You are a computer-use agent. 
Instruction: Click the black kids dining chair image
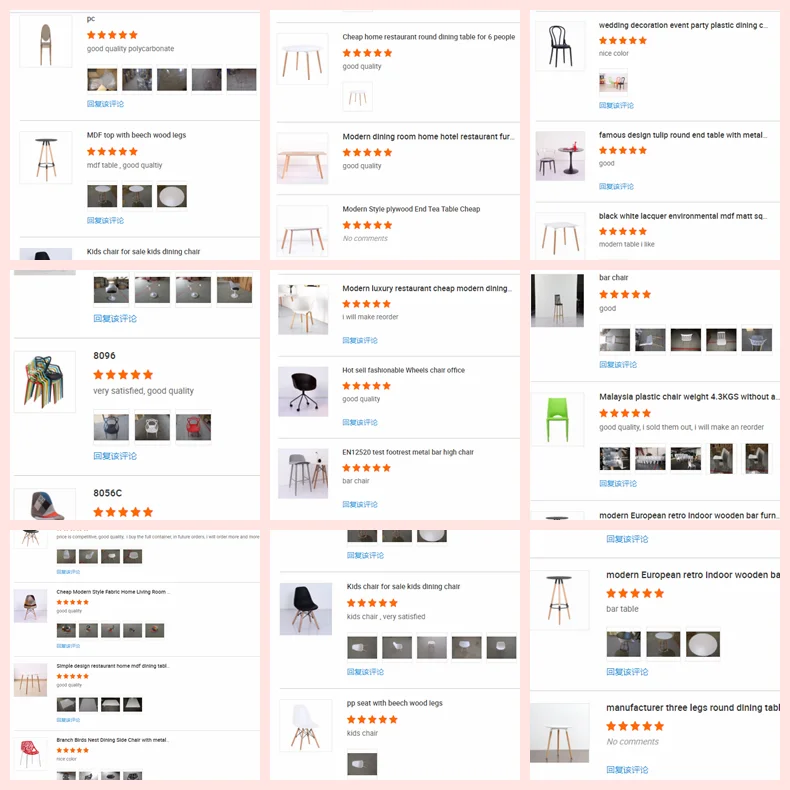tap(306, 609)
